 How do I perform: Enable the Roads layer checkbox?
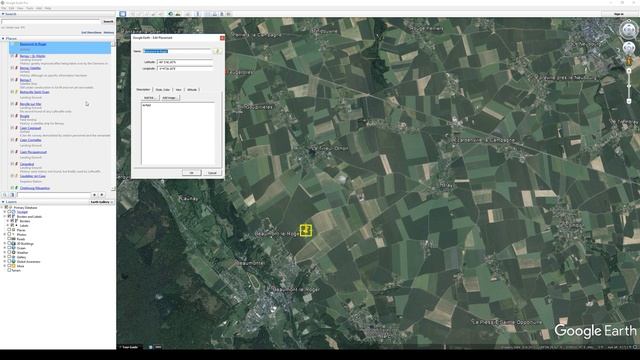[9, 239]
